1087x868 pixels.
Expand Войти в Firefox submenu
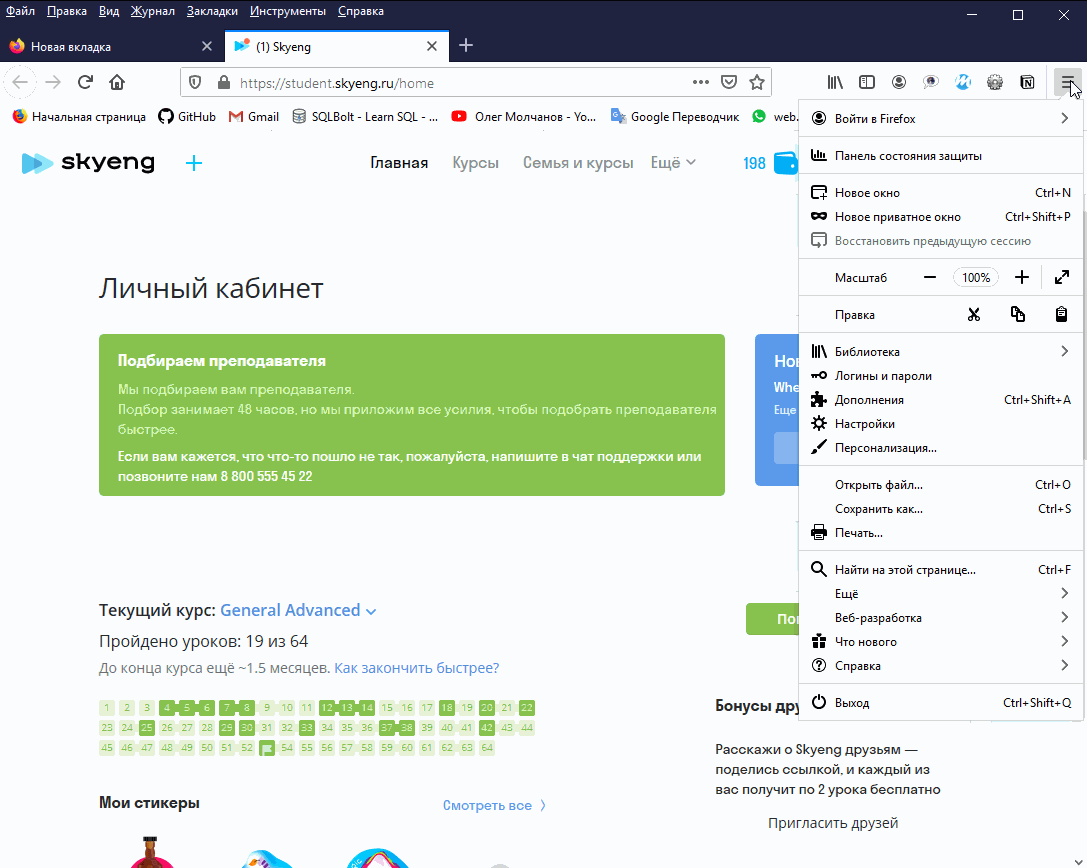pyautogui.click(x=941, y=119)
